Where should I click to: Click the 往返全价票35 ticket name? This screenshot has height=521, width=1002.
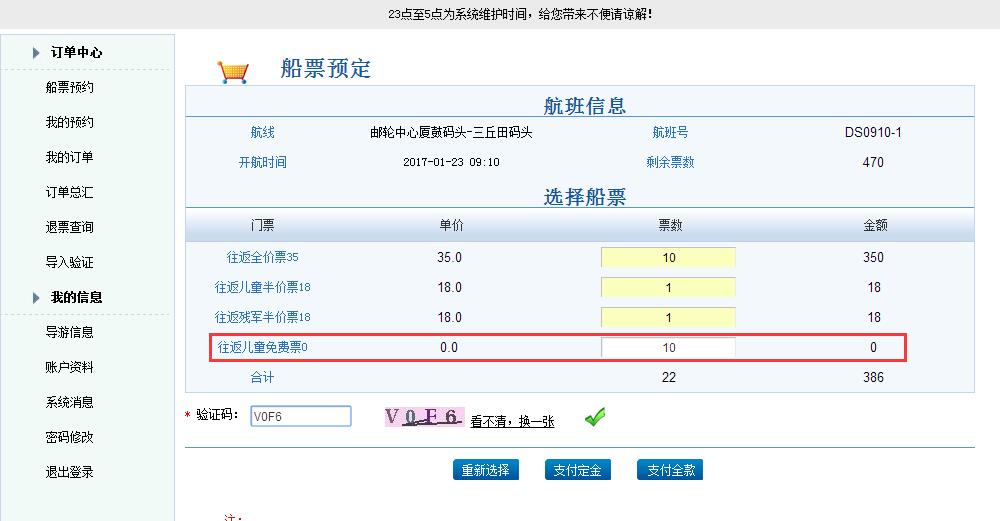click(263, 257)
